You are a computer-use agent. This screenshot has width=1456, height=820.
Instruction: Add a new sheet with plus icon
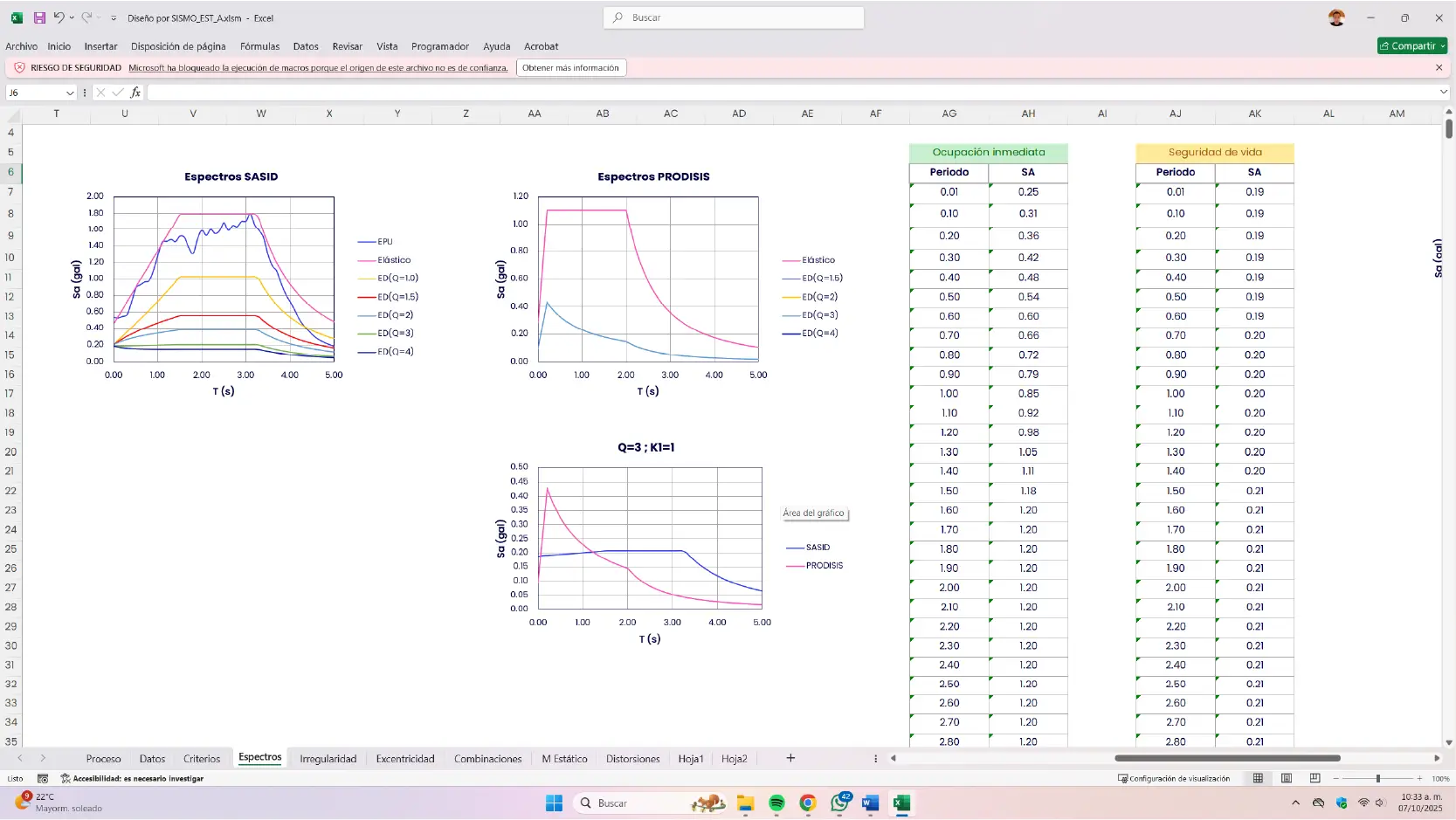point(790,758)
